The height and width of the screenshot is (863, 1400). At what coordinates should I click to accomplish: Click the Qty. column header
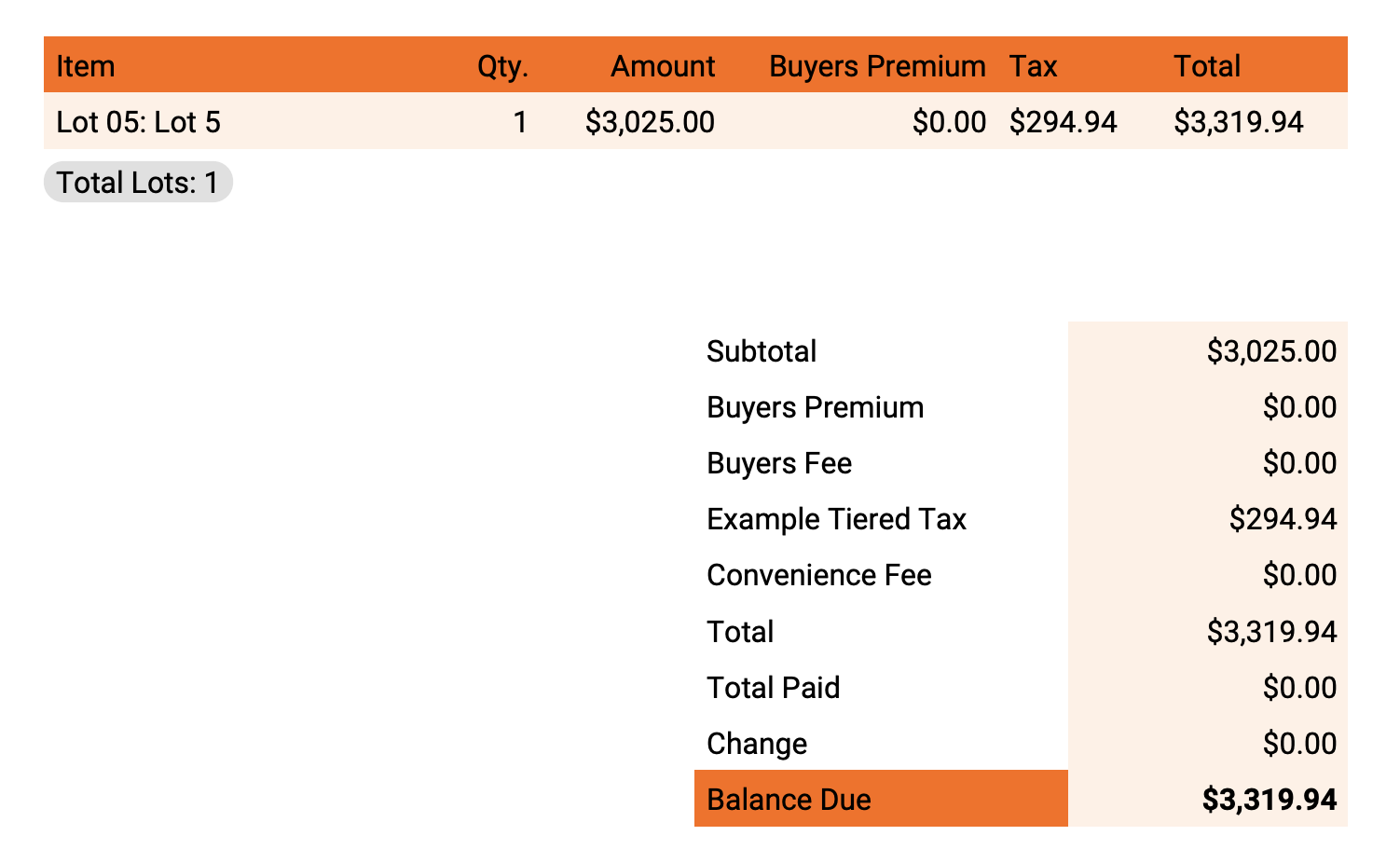[502, 66]
